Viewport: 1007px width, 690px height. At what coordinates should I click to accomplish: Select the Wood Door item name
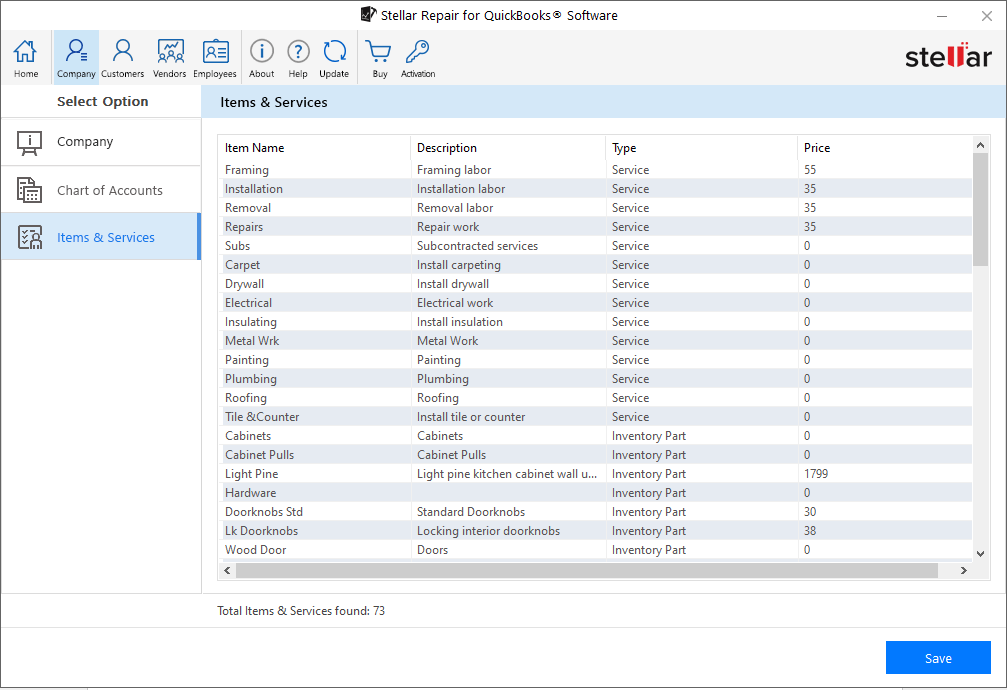(x=256, y=550)
